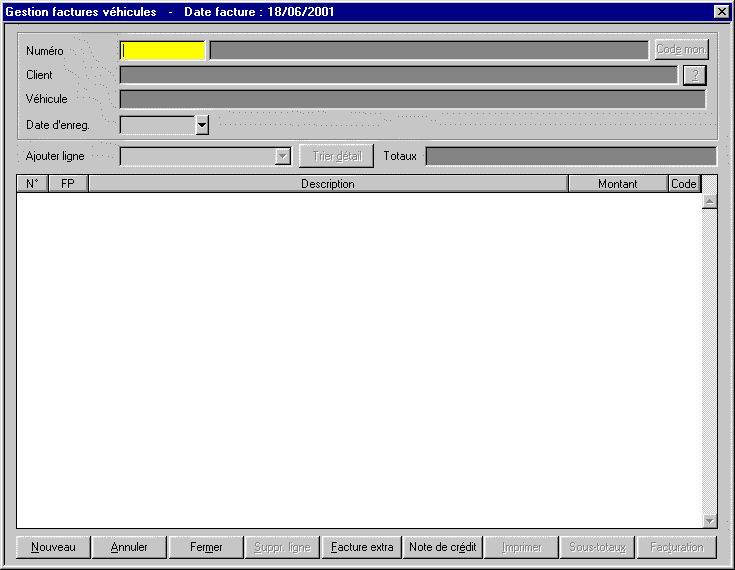Click the Suppr. ligne button

click(282, 547)
